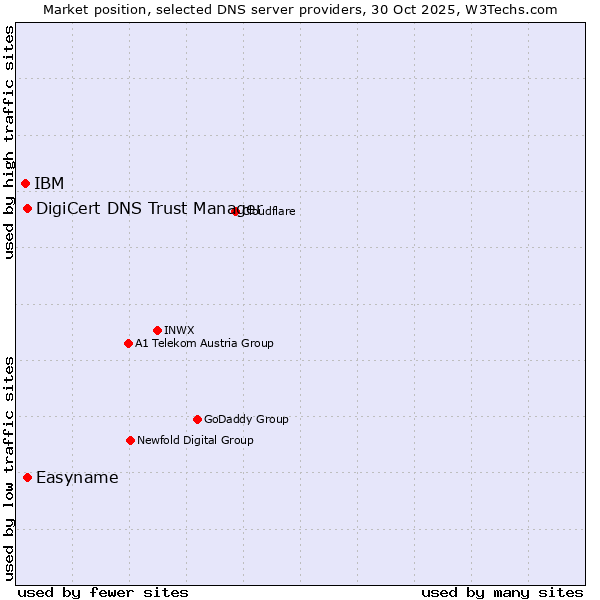Image resolution: width=600 pixels, height=600 pixels.
Task: Select the Cloudflare red diamond marker
Action: (236, 211)
